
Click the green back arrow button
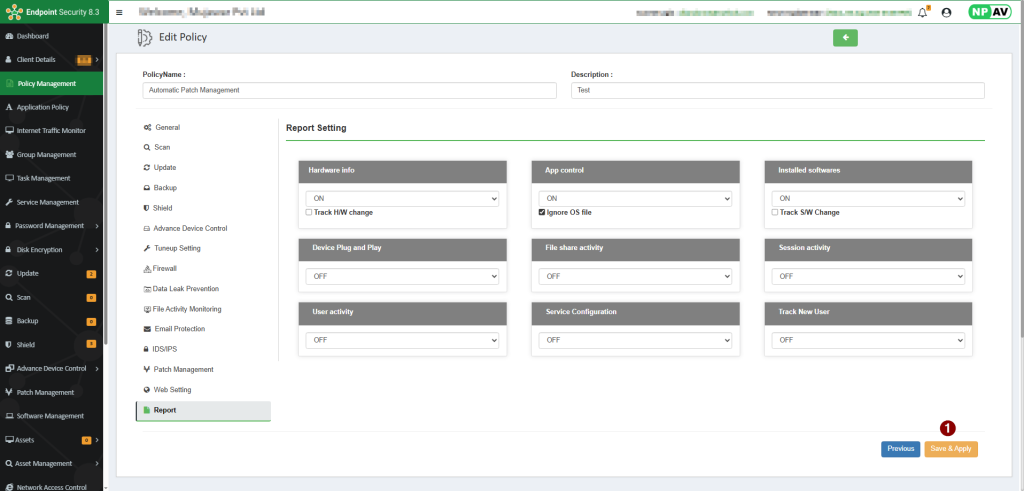pyautogui.click(x=845, y=38)
